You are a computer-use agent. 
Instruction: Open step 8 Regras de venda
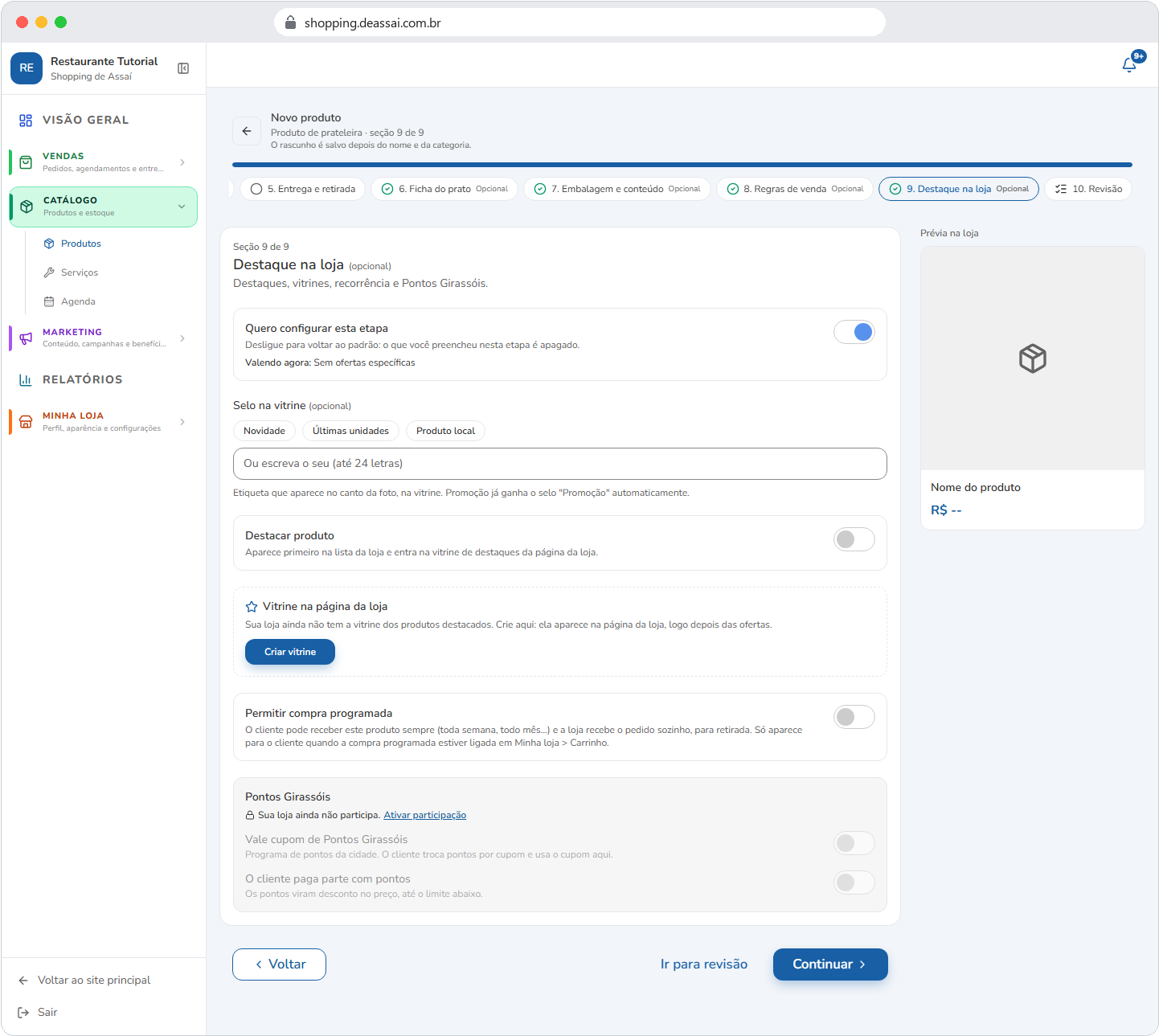point(795,189)
